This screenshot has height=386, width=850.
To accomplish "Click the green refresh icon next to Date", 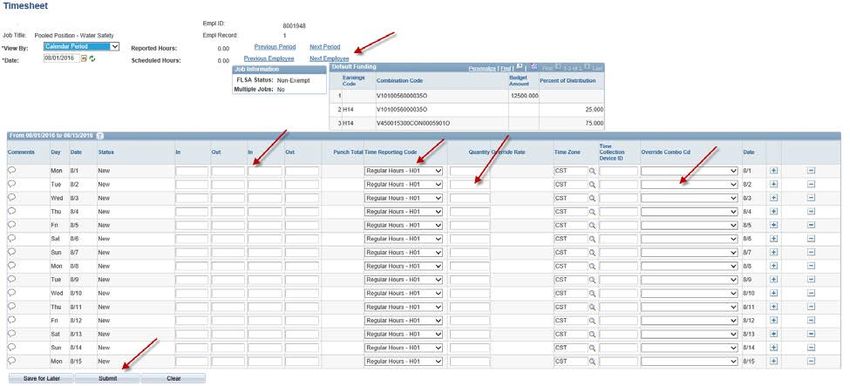I will (92, 58).
